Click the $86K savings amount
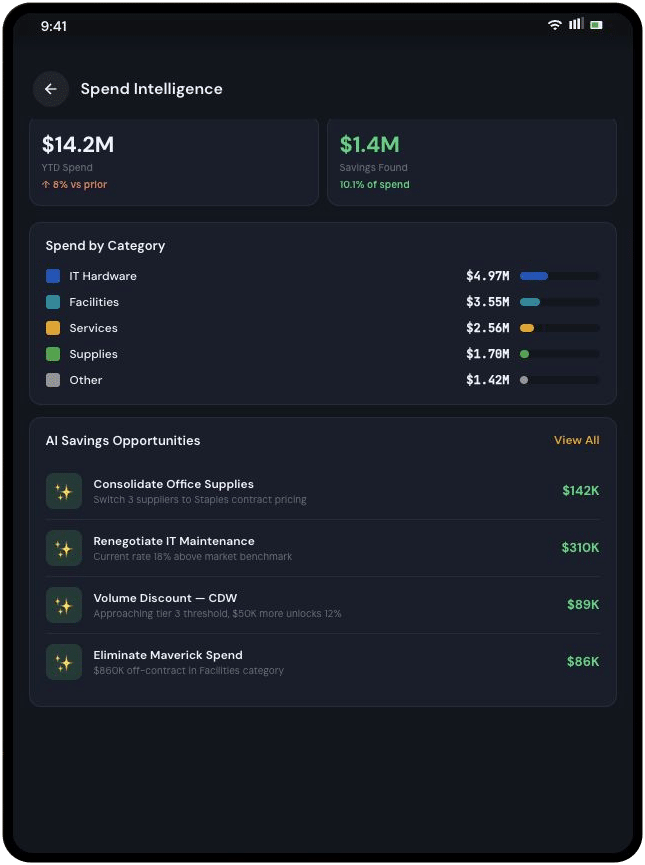This screenshot has height=865, width=645. tap(583, 661)
